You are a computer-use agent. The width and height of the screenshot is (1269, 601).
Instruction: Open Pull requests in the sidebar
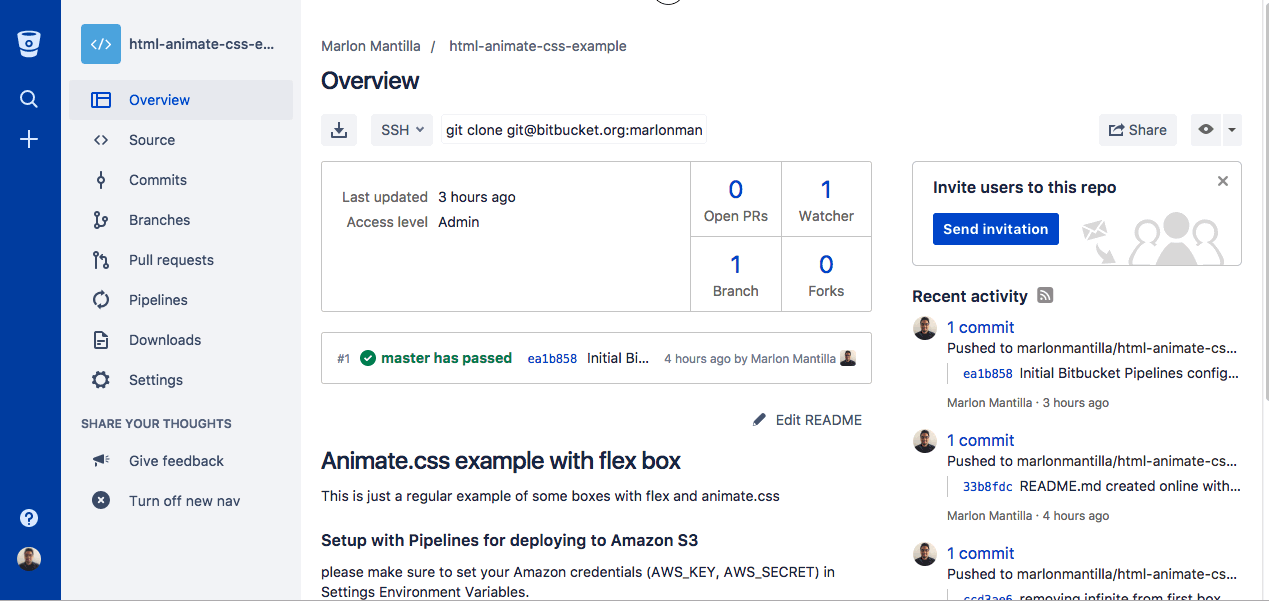[x=181, y=260]
